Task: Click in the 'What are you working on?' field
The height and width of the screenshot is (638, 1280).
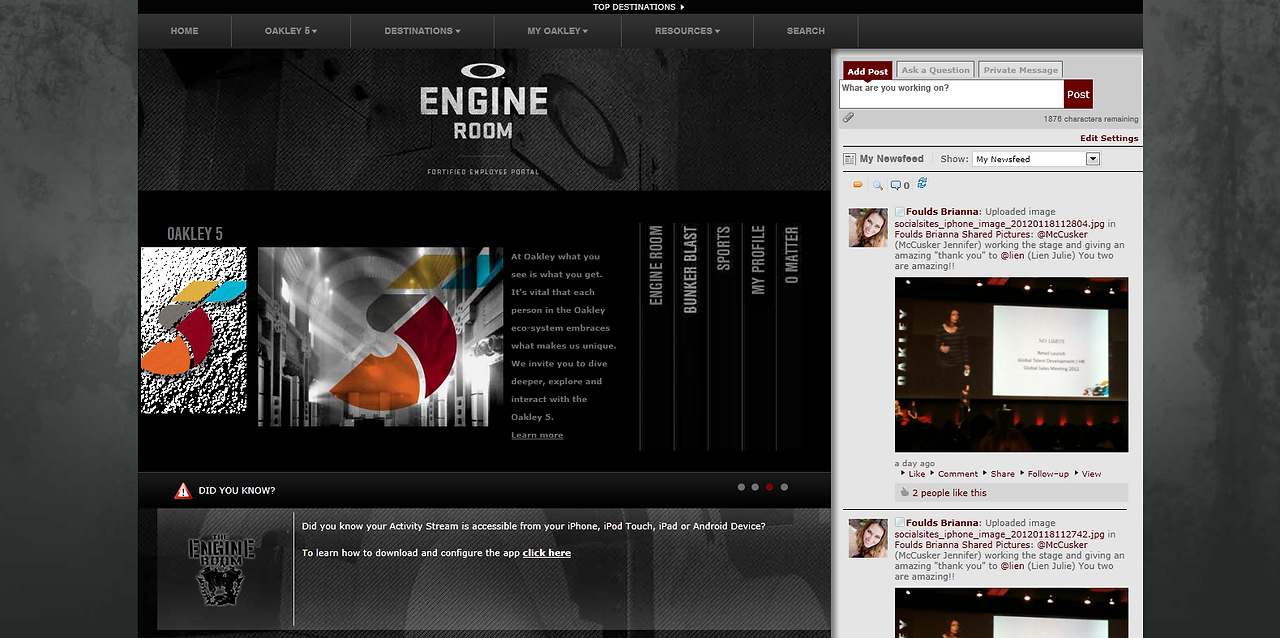Action: [x=951, y=94]
